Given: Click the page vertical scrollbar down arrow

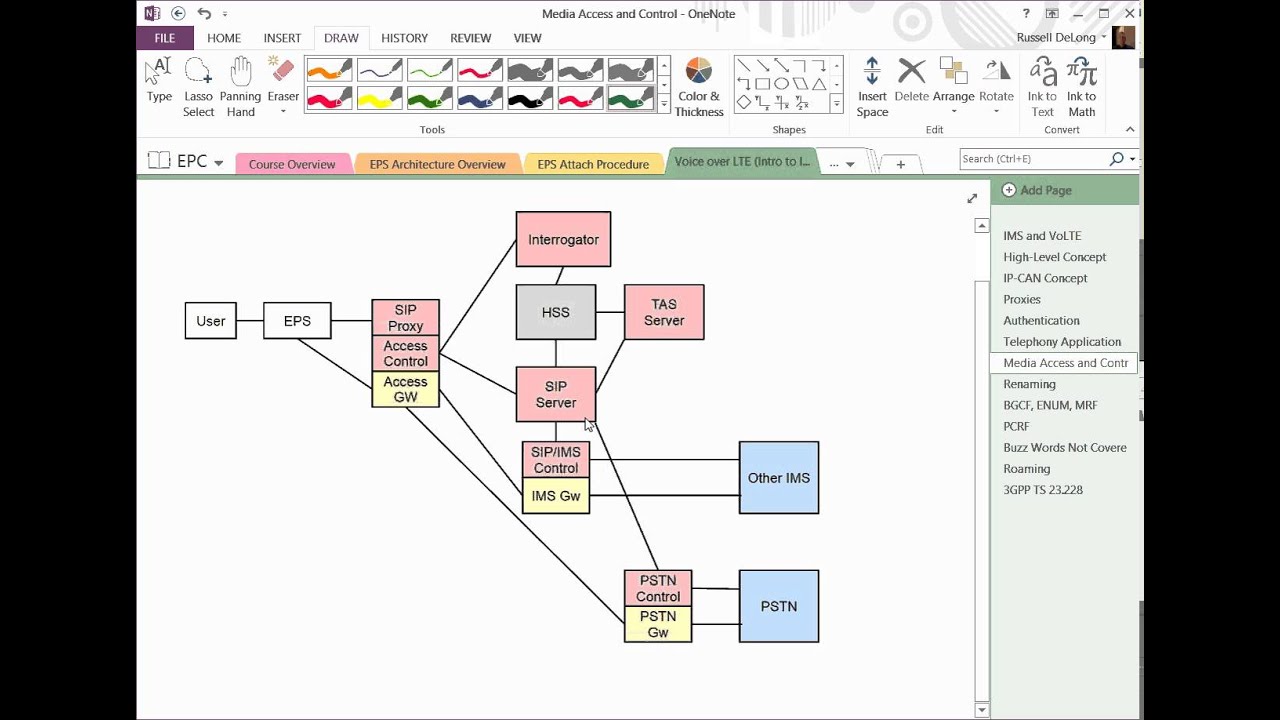Looking at the screenshot, I should point(981,710).
